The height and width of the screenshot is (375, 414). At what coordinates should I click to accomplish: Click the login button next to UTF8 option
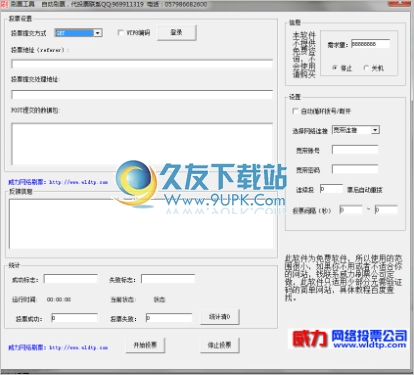pyautogui.click(x=177, y=33)
